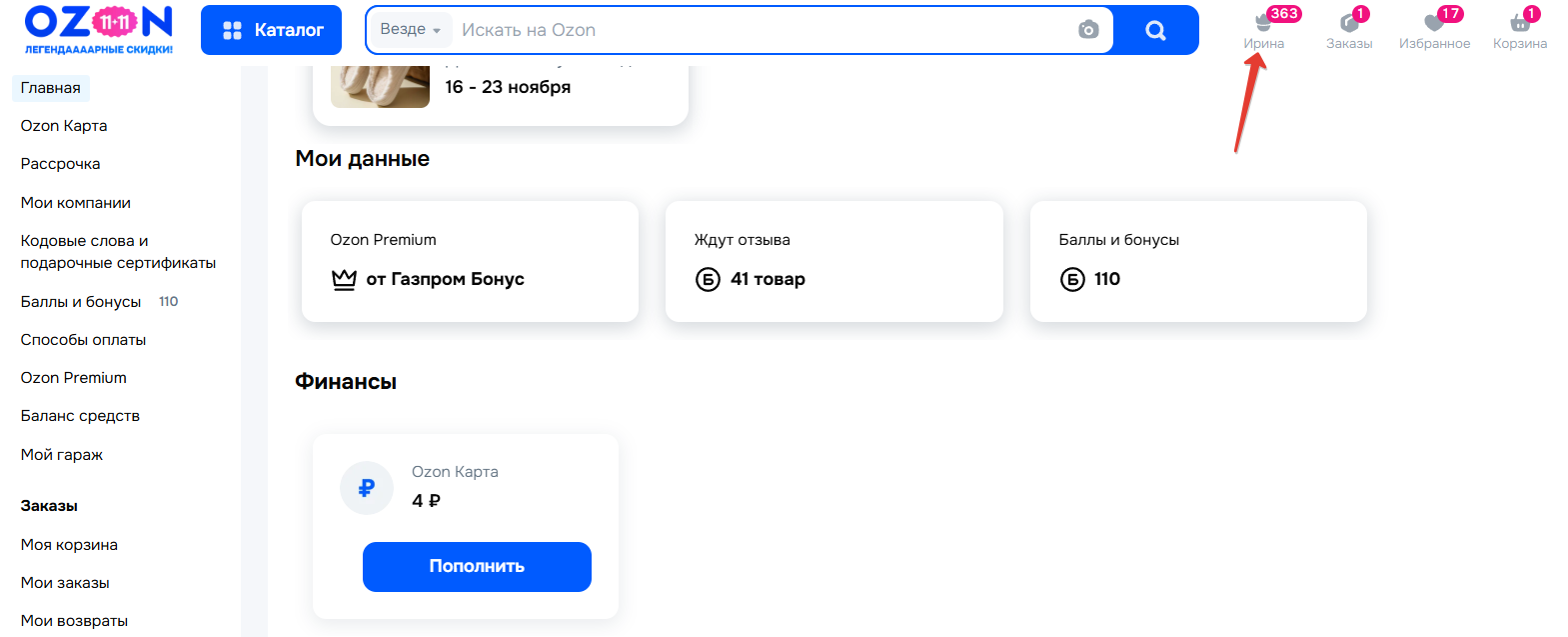Expand the Везде search scope dropdown
1568x637 pixels.
(411, 30)
